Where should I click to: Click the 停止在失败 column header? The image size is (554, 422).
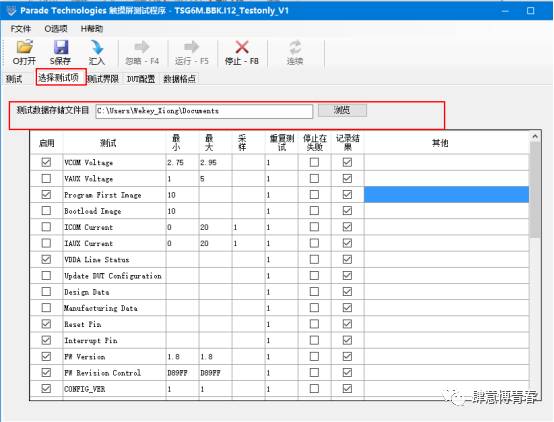pos(314,143)
